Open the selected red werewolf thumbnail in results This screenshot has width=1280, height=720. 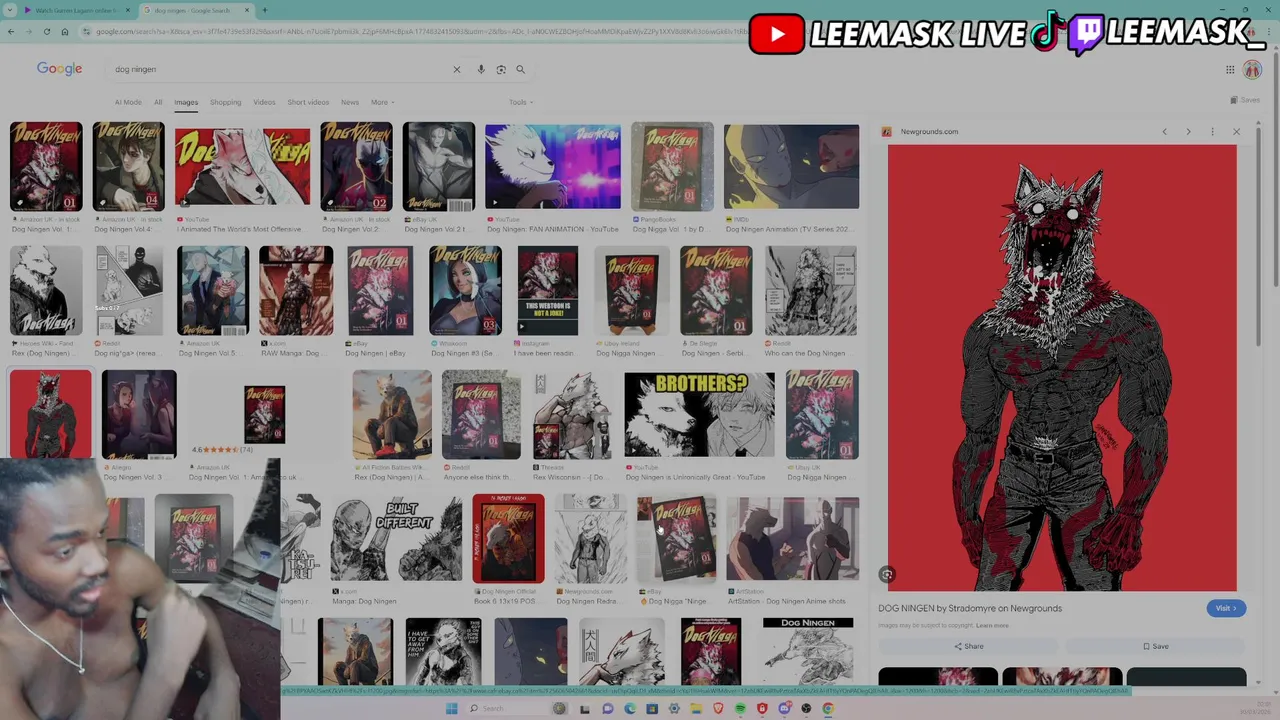(x=50, y=414)
